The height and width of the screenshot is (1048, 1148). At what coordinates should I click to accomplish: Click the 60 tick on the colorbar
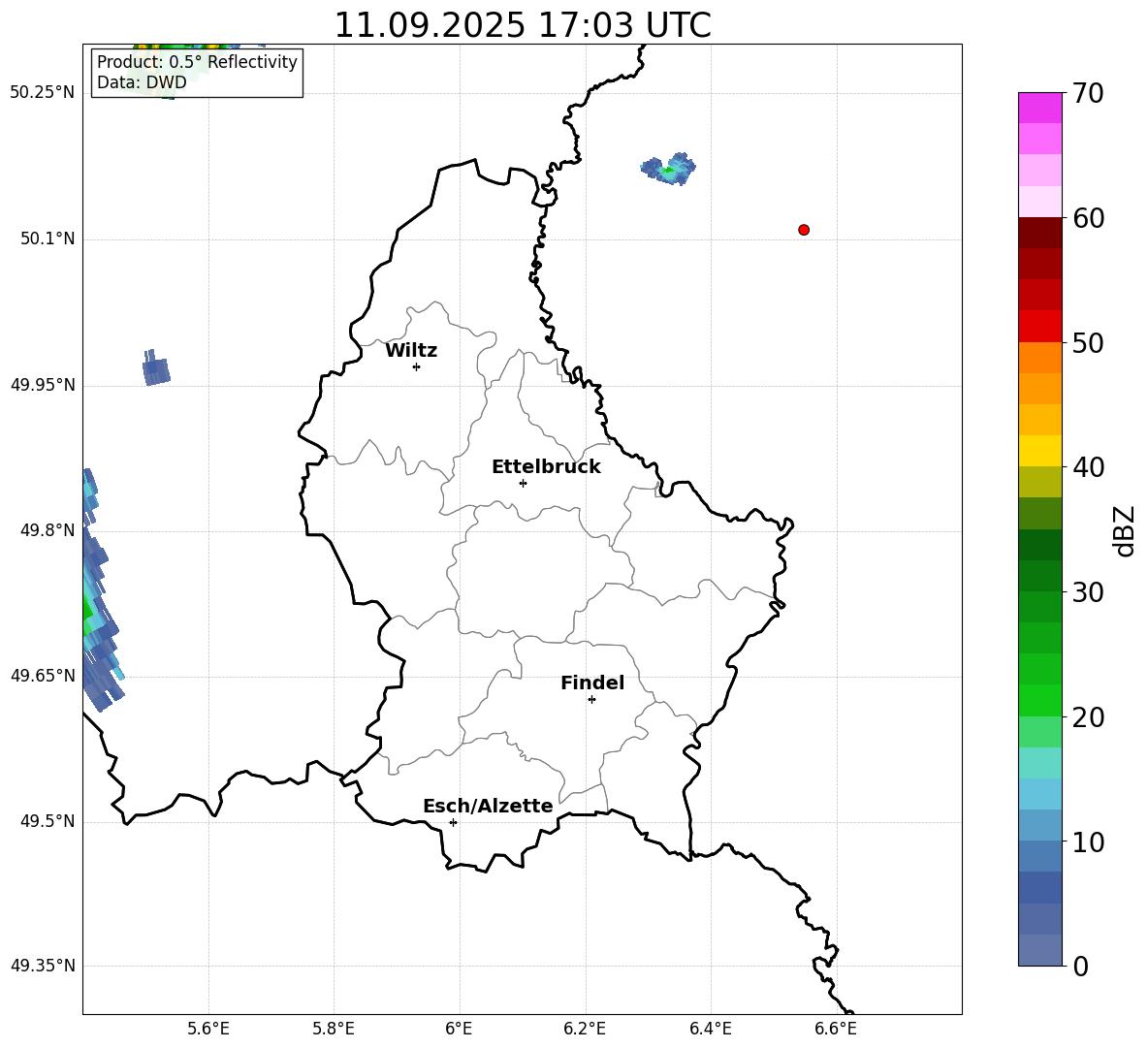[1088, 218]
